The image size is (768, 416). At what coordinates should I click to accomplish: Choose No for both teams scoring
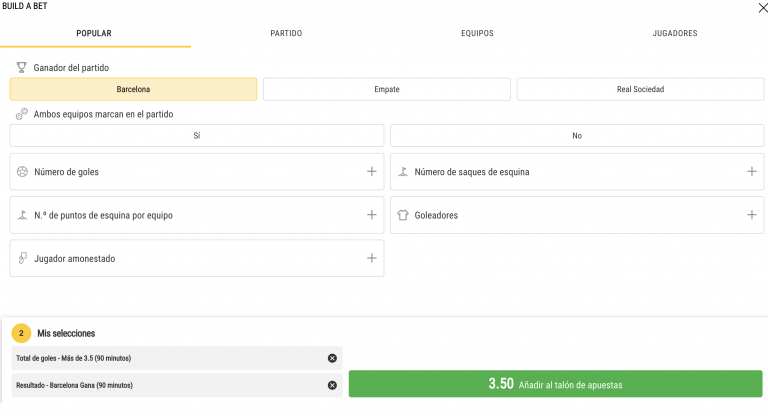point(577,136)
